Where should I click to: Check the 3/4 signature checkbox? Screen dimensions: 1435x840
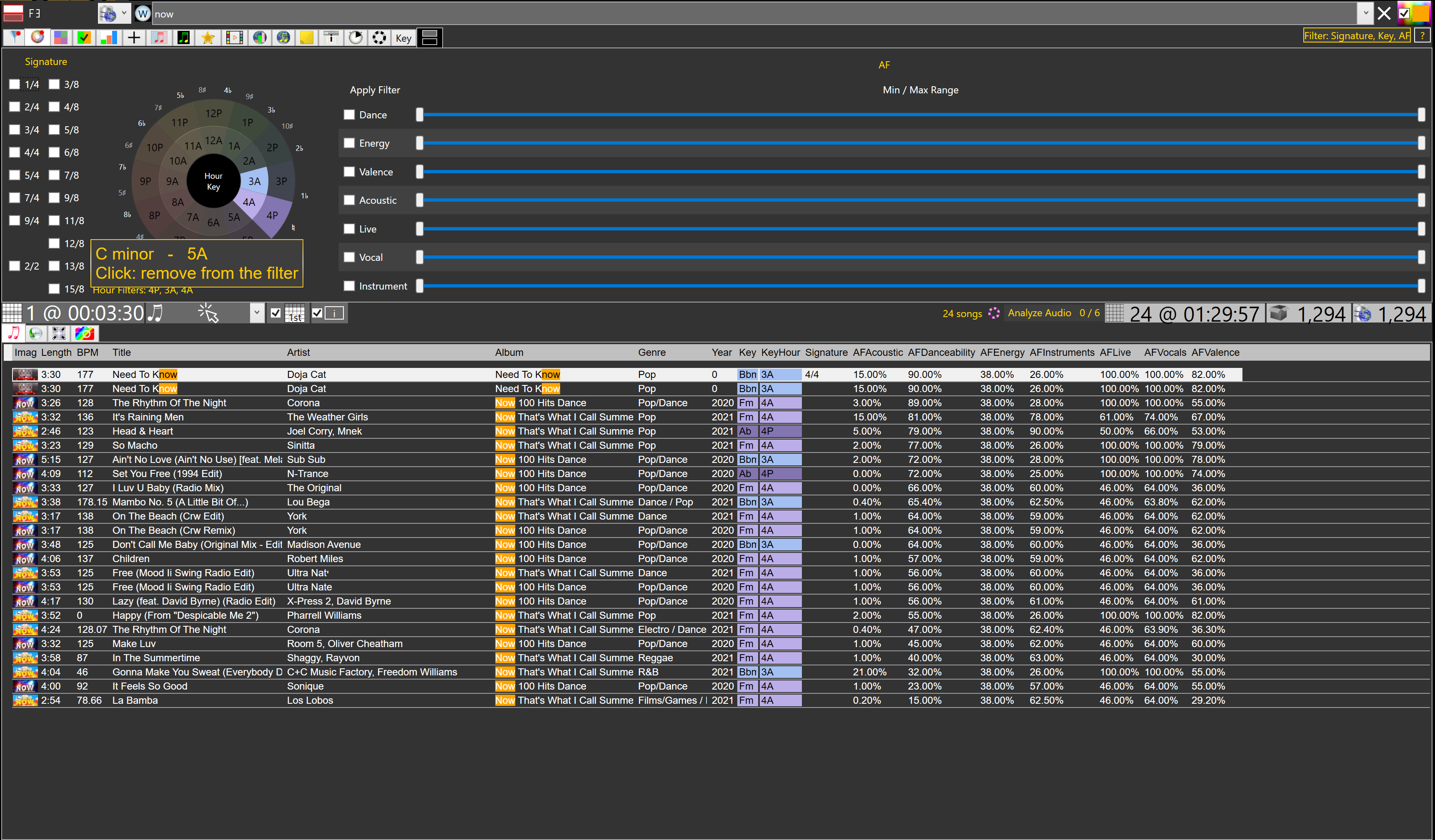coord(15,129)
